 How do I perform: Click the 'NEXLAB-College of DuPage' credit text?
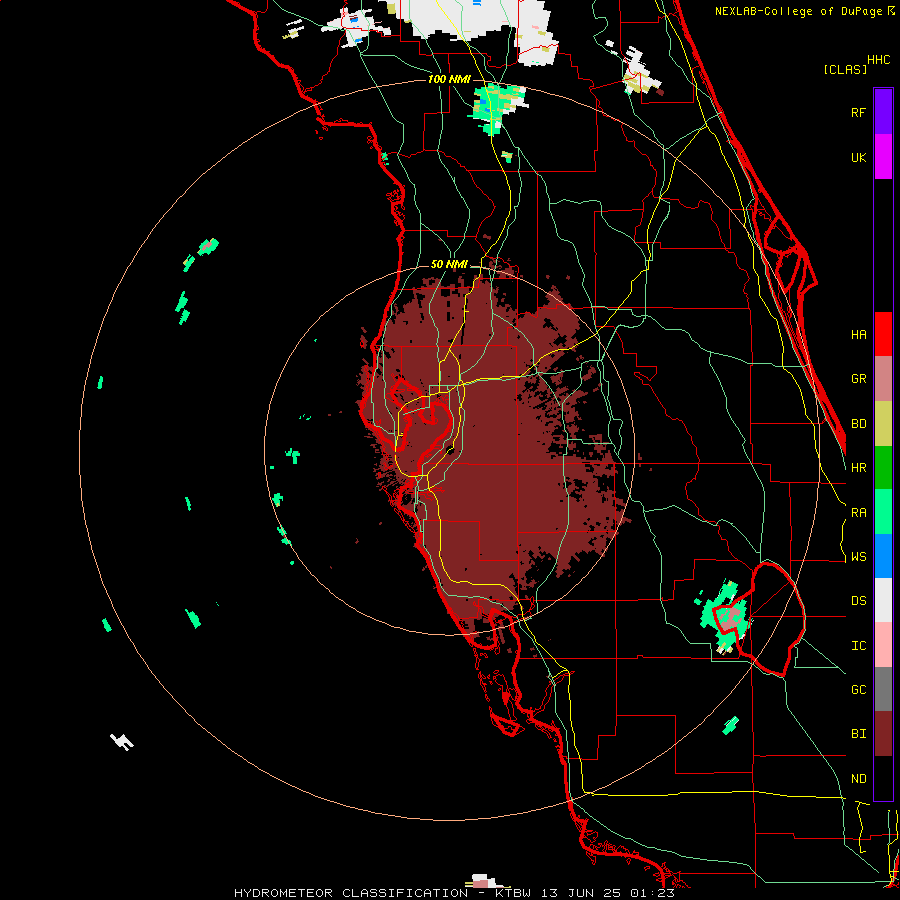click(x=798, y=11)
